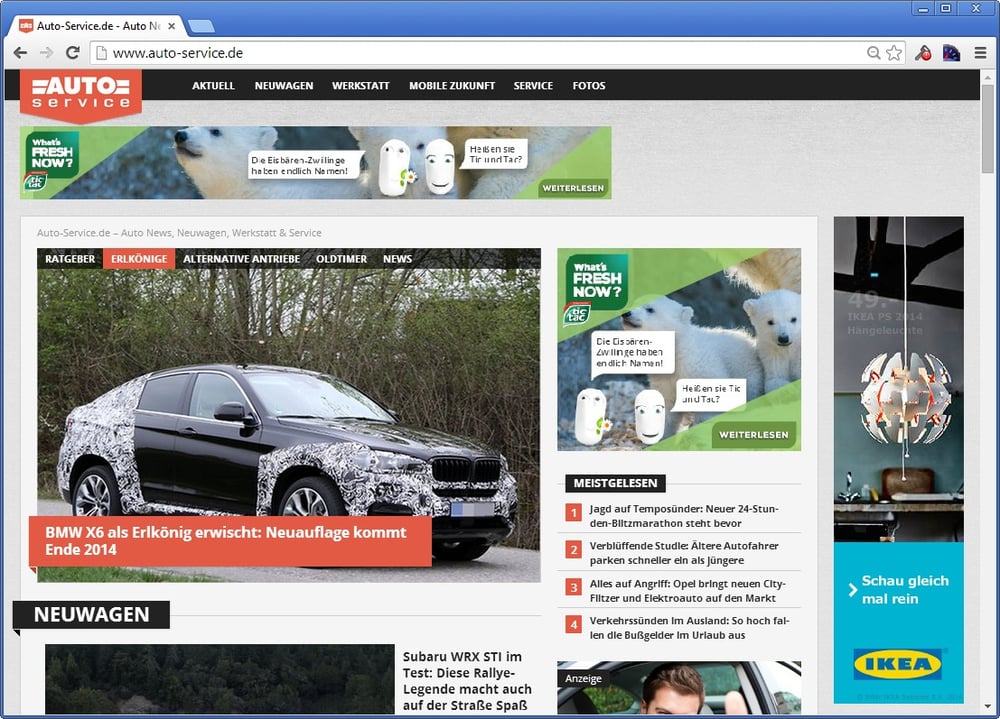Click the browser forward arrow
This screenshot has height=719, width=1000.
[47, 53]
